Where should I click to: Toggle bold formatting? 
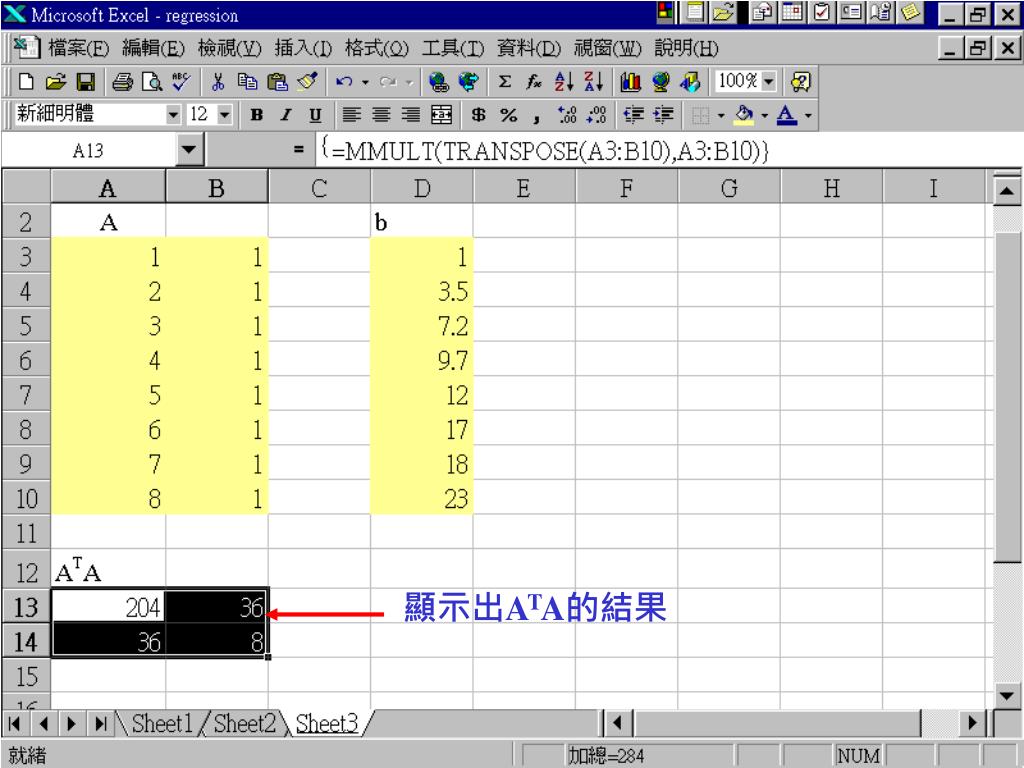tap(257, 116)
